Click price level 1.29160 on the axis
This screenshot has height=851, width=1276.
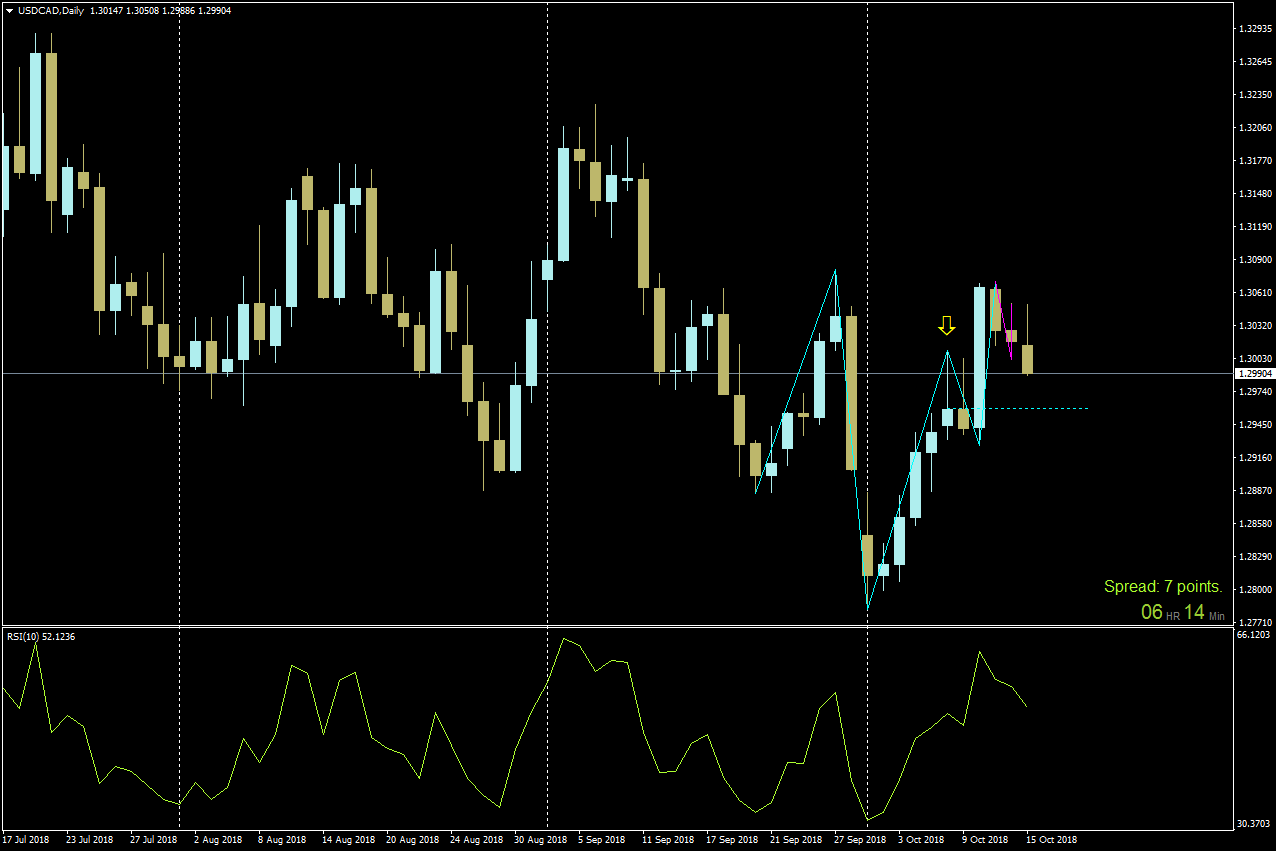click(x=1254, y=458)
